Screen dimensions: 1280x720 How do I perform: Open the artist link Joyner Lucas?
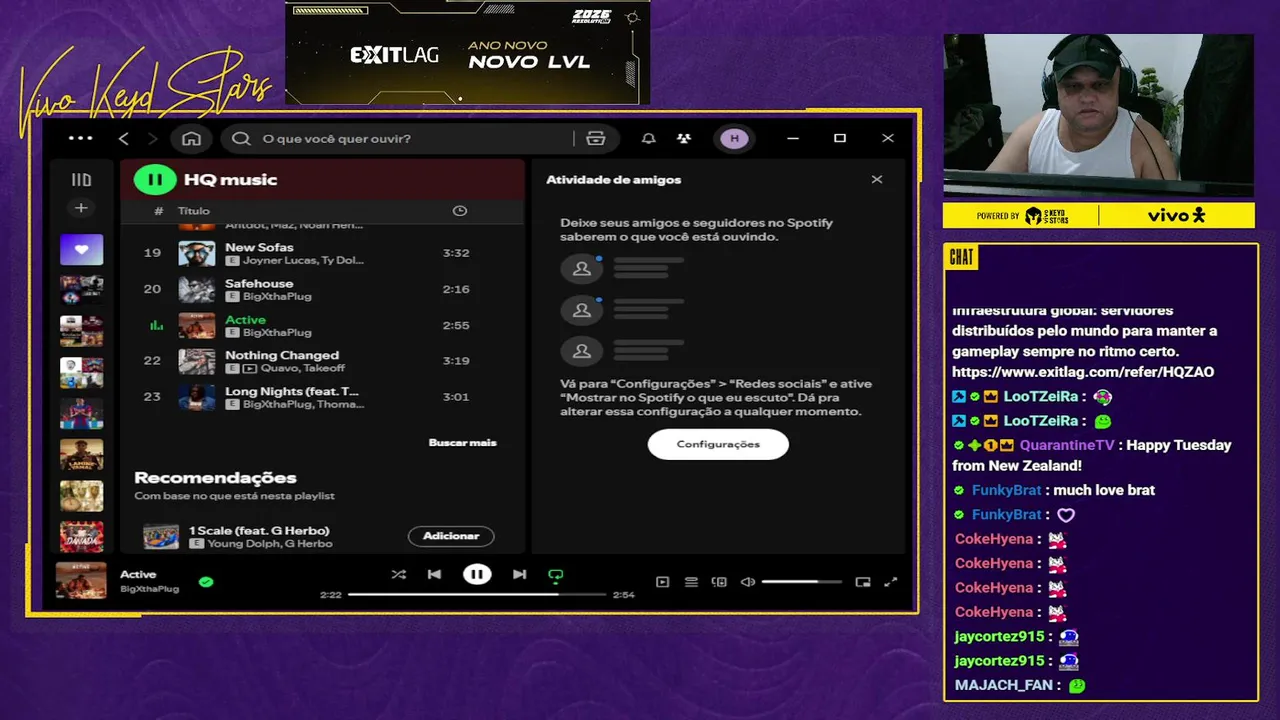pos(279,260)
